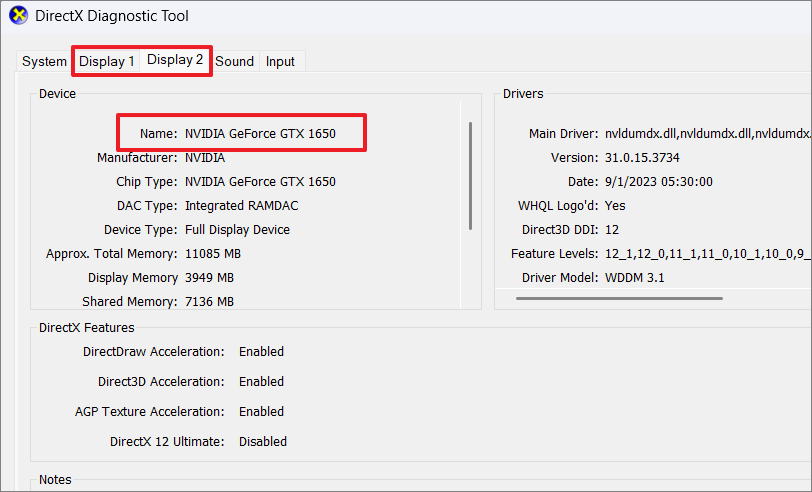
Task: Click the DirectX Diagnostic Tool title icon
Action: tap(19, 16)
